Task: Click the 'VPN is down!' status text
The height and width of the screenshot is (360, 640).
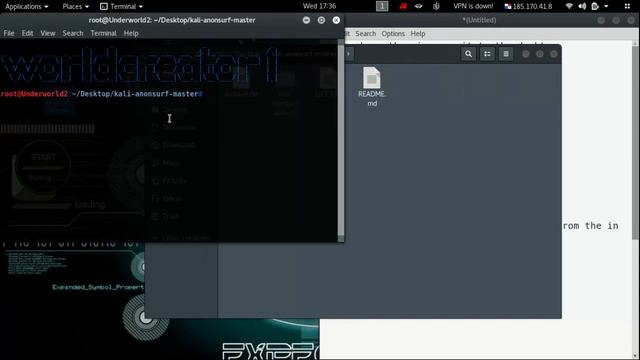Action: point(473,6)
